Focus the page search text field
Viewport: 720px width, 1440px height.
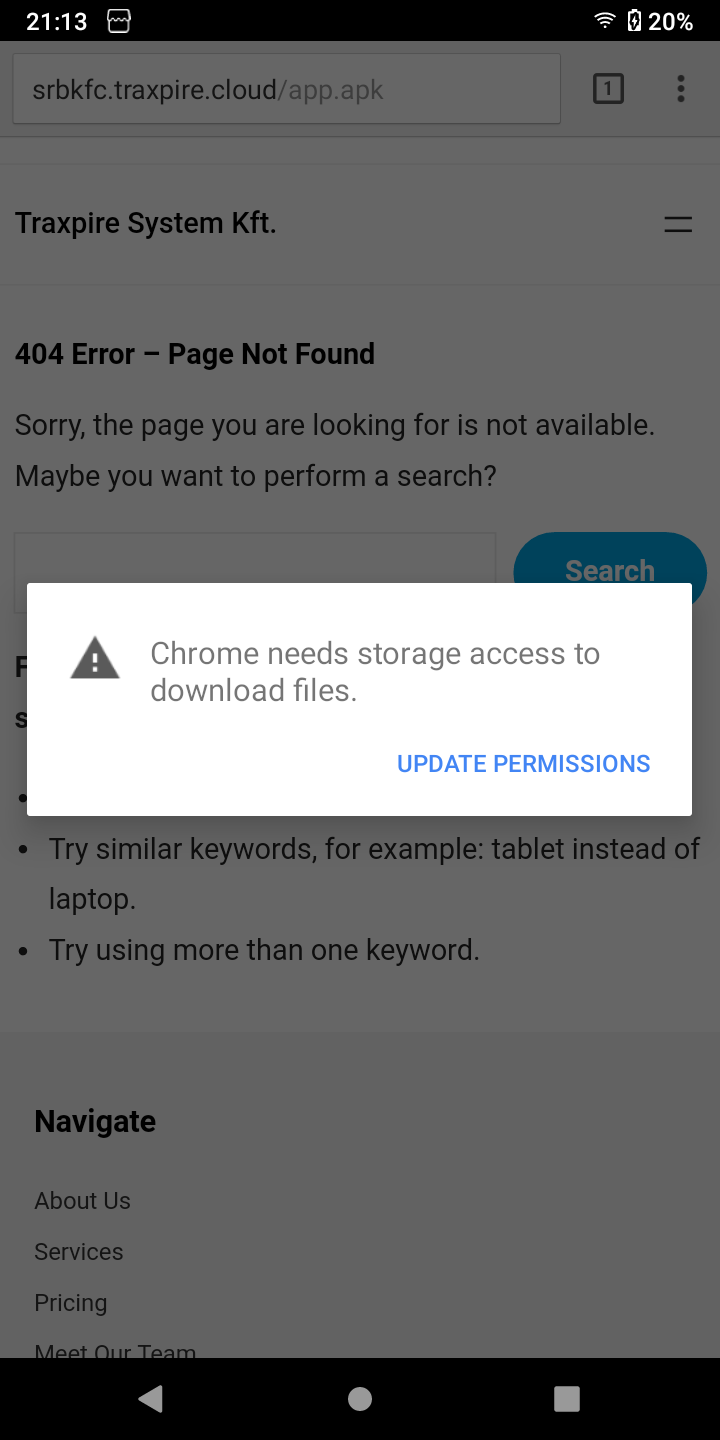click(x=255, y=560)
